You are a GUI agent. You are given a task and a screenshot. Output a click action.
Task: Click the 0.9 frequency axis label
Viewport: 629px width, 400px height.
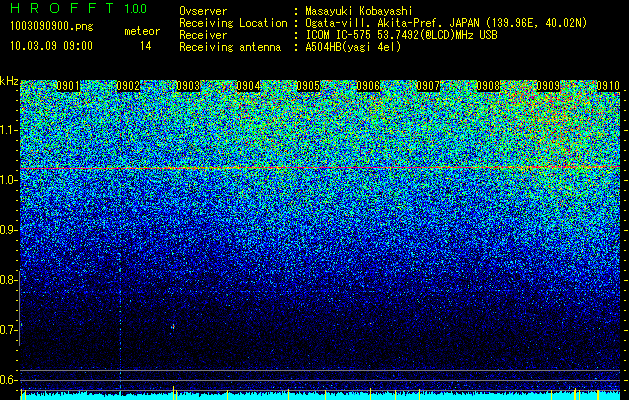tap(7, 230)
